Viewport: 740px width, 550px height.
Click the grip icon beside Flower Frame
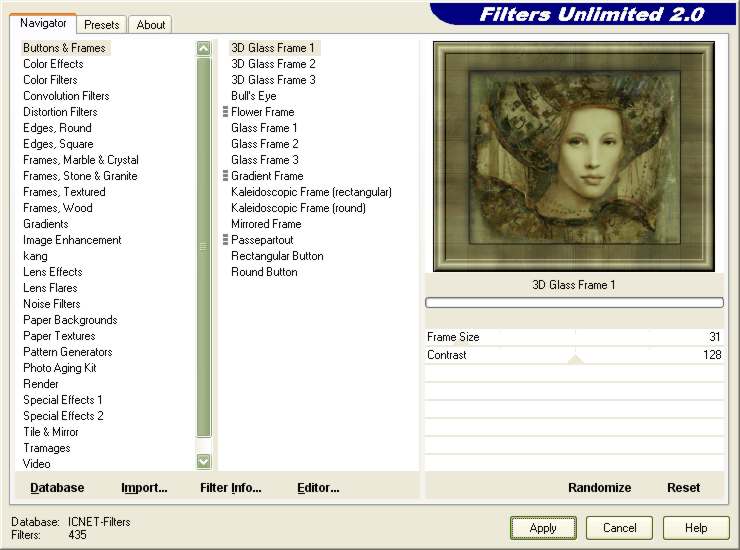226,112
